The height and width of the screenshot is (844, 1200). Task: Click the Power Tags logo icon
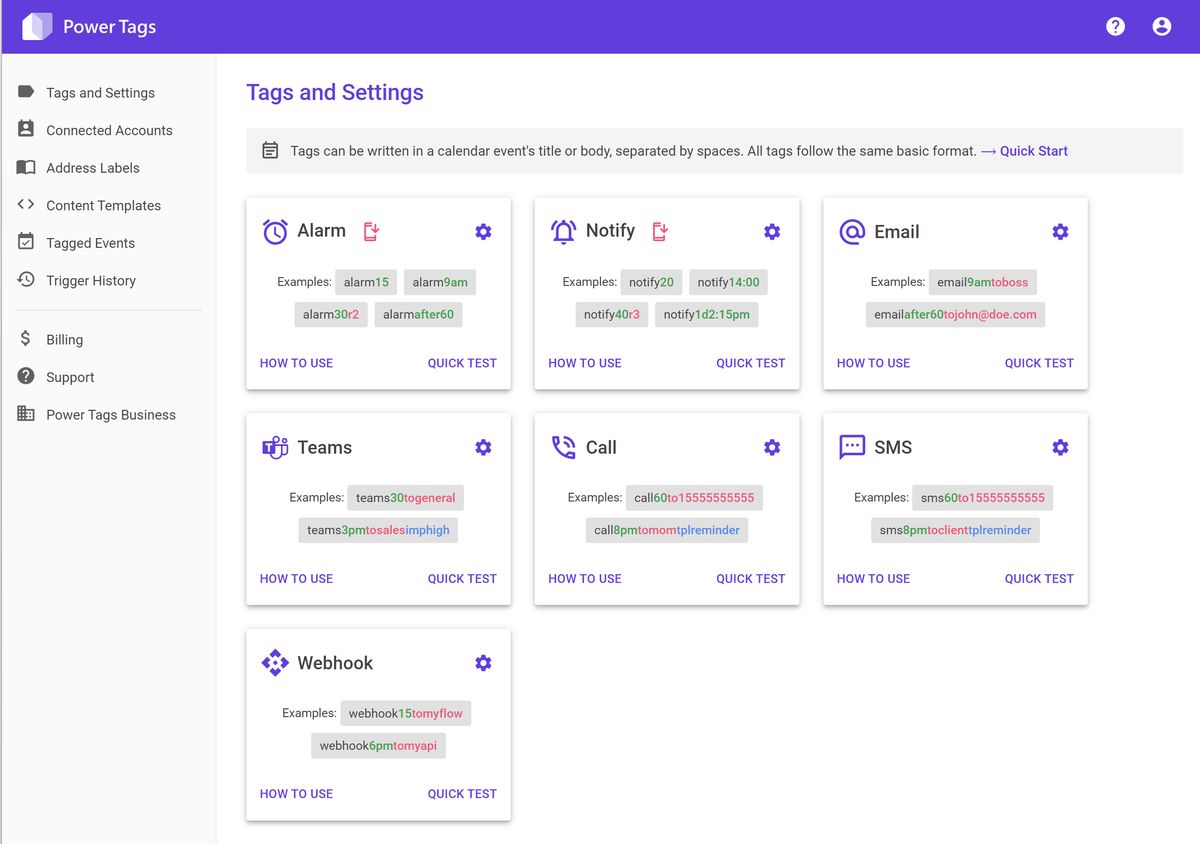36,25
